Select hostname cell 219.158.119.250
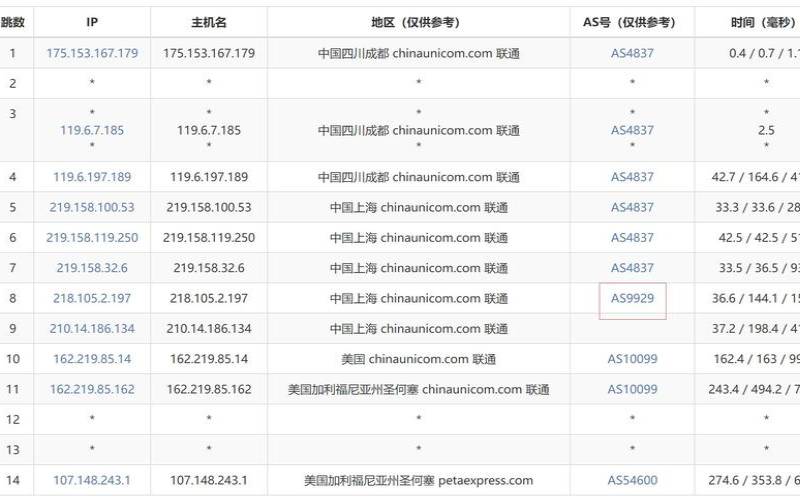This screenshot has width=800, height=500. 209,238
